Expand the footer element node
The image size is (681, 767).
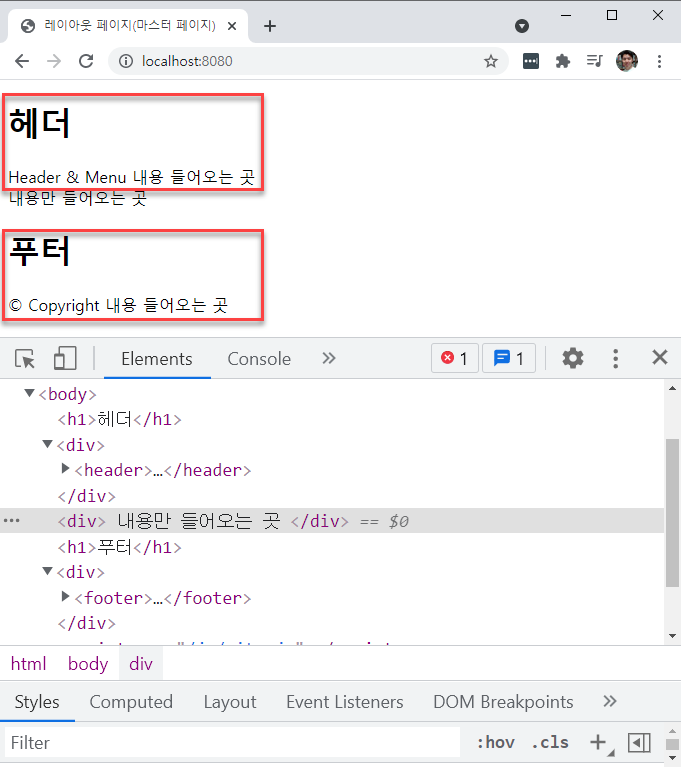(x=66, y=598)
